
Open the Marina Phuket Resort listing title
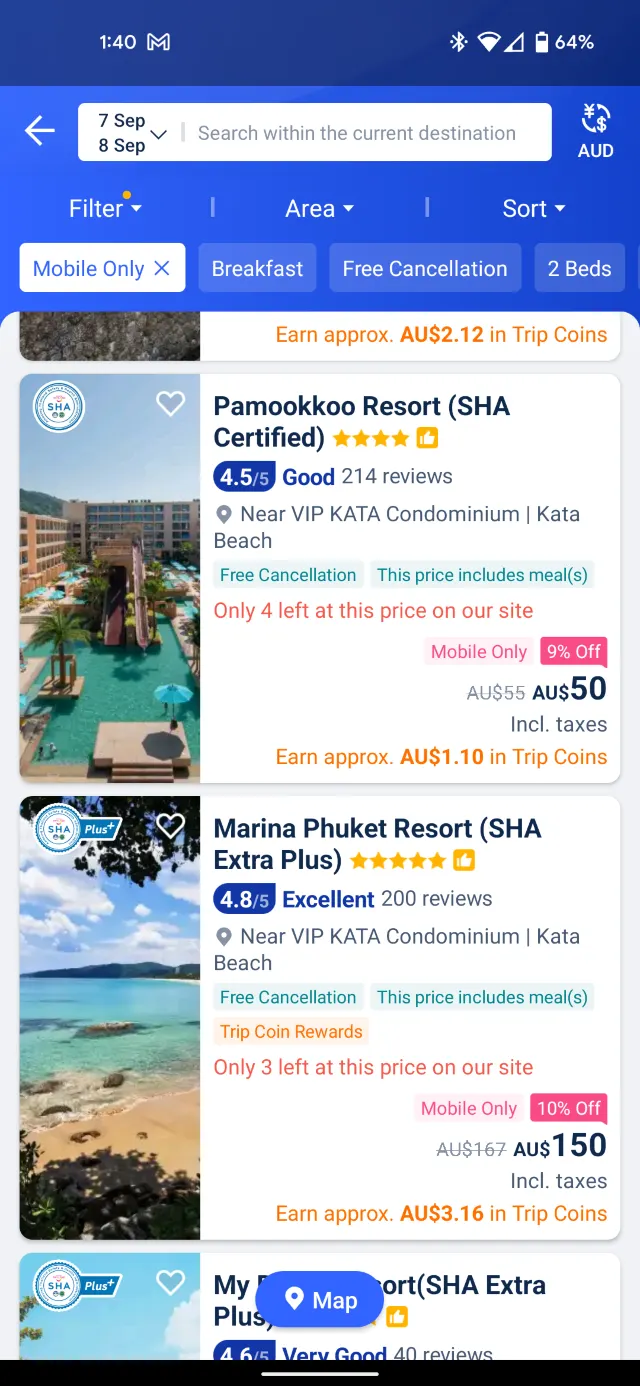click(377, 843)
